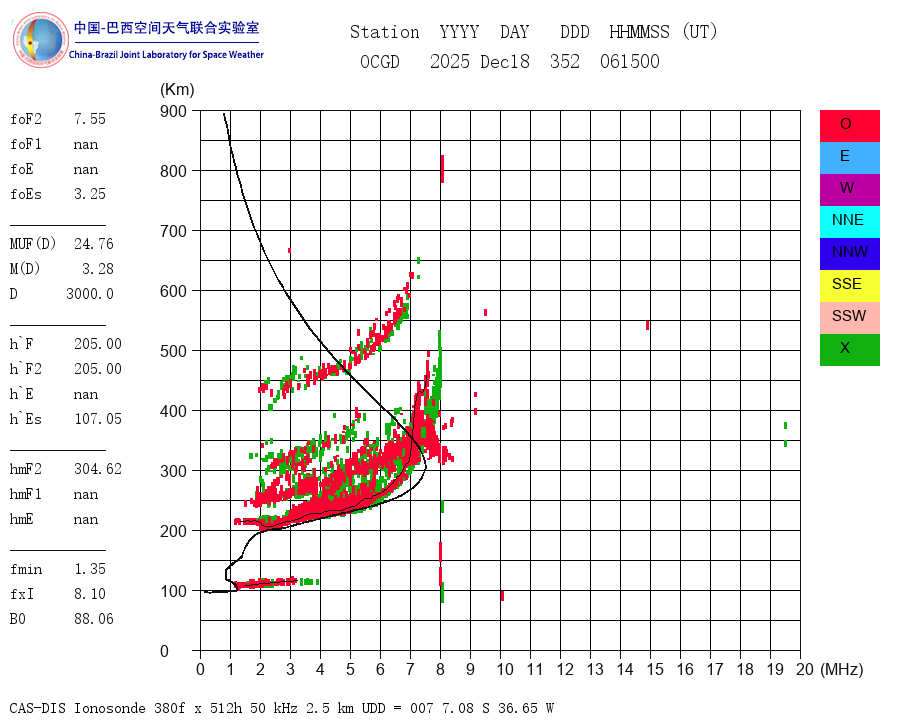Image resolution: width=900 pixels, height=720 pixels.
Task: Click the year 2025 in header
Action: (450, 61)
